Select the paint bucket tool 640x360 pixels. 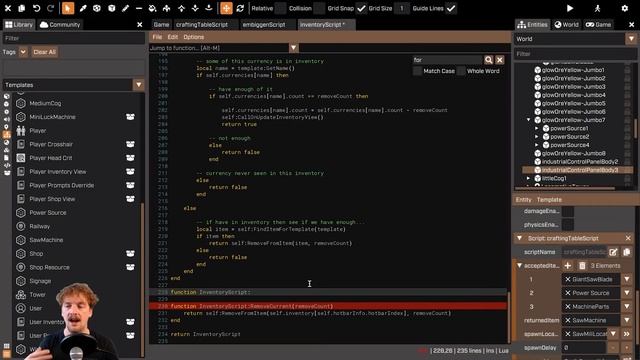[152, 8]
